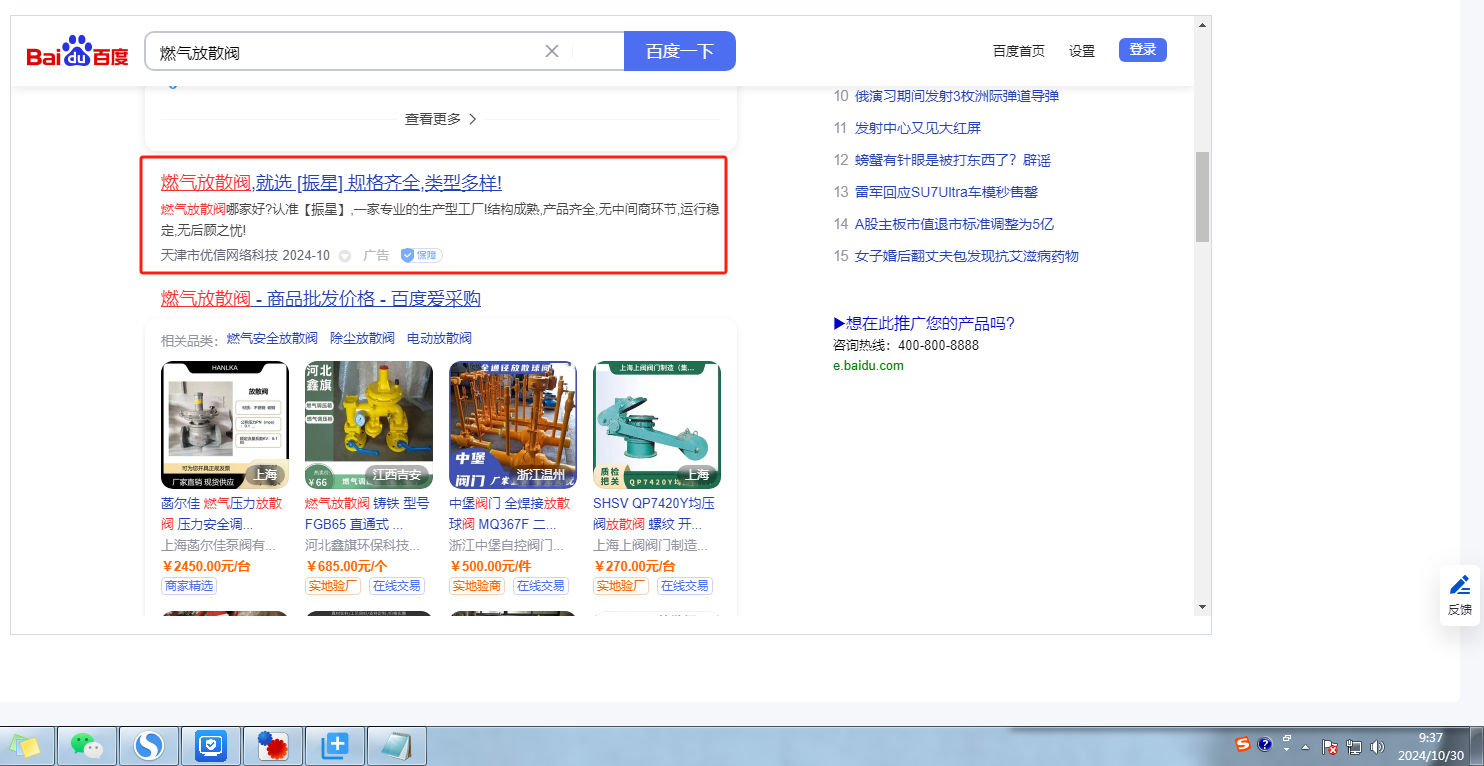Open WeChat from the taskbar
The height and width of the screenshot is (766, 1484).
click(x=87, y=746)
